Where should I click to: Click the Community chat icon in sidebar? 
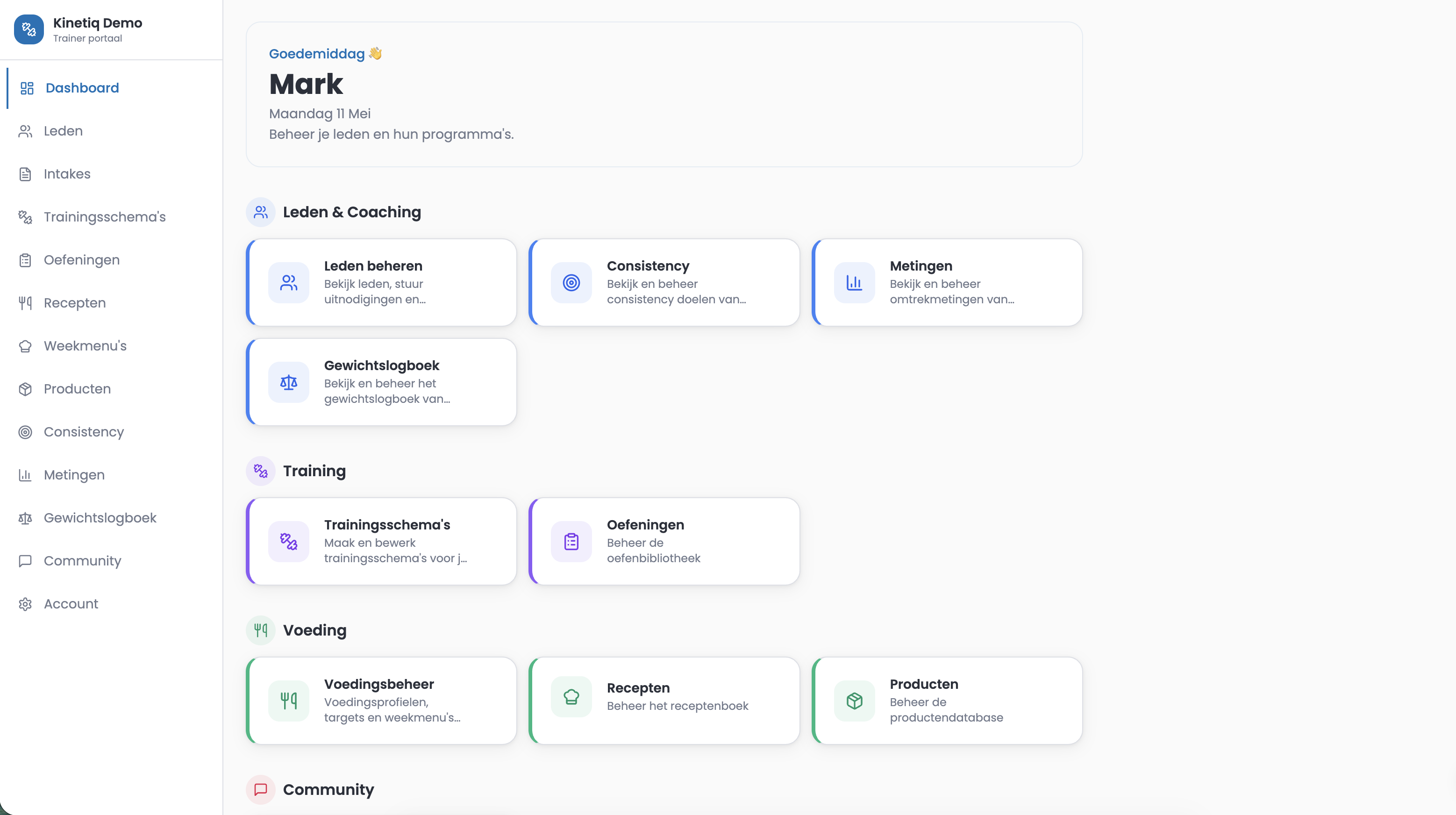tap(25, 561)
